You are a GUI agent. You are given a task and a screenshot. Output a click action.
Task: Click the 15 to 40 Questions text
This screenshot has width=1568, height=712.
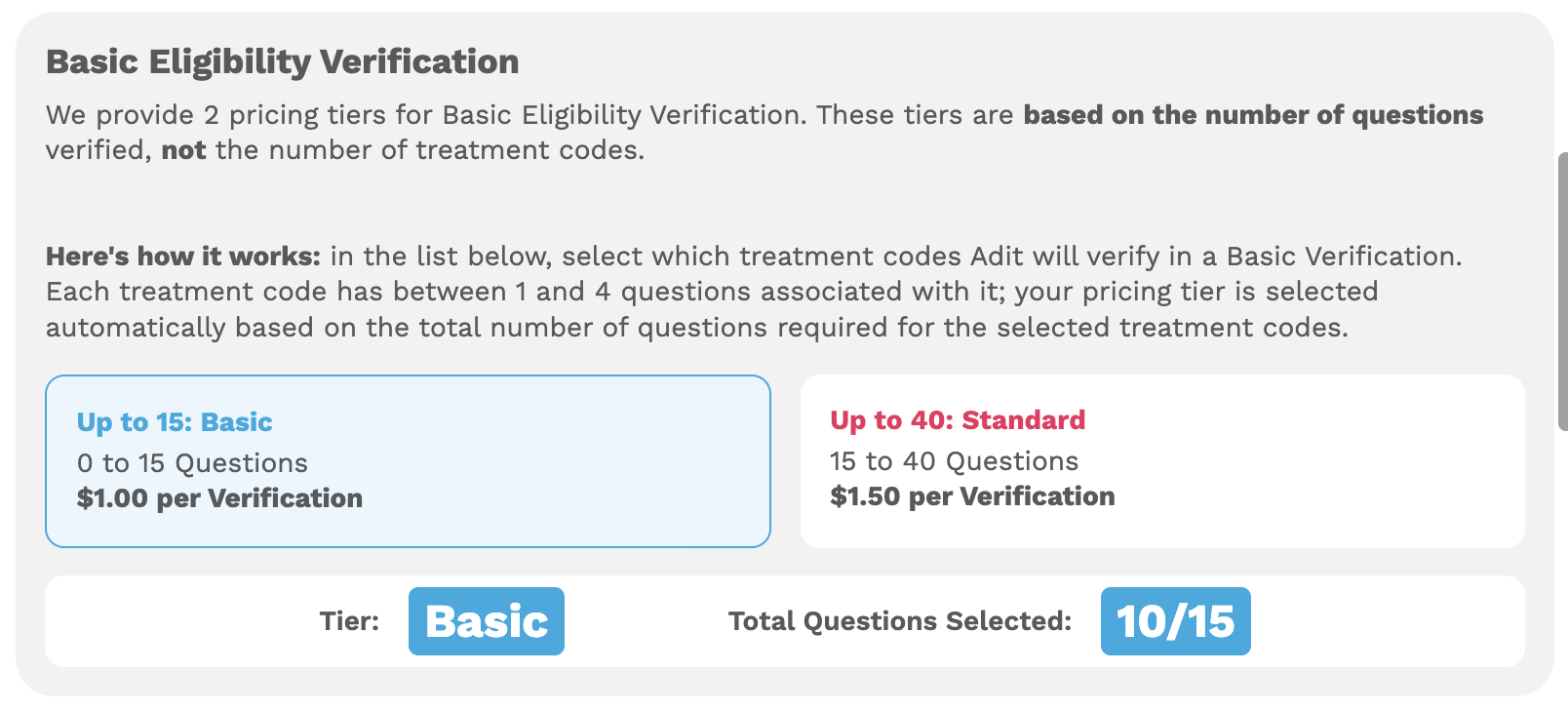(x=953, y=460)
